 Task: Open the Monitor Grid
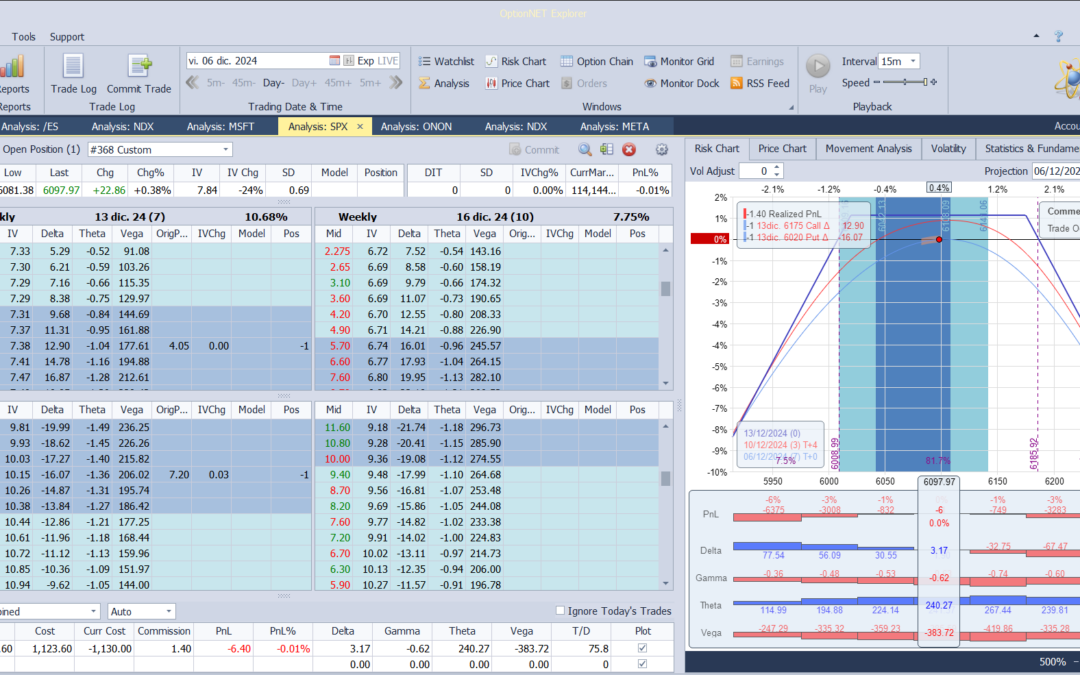[x=679, y=61]
